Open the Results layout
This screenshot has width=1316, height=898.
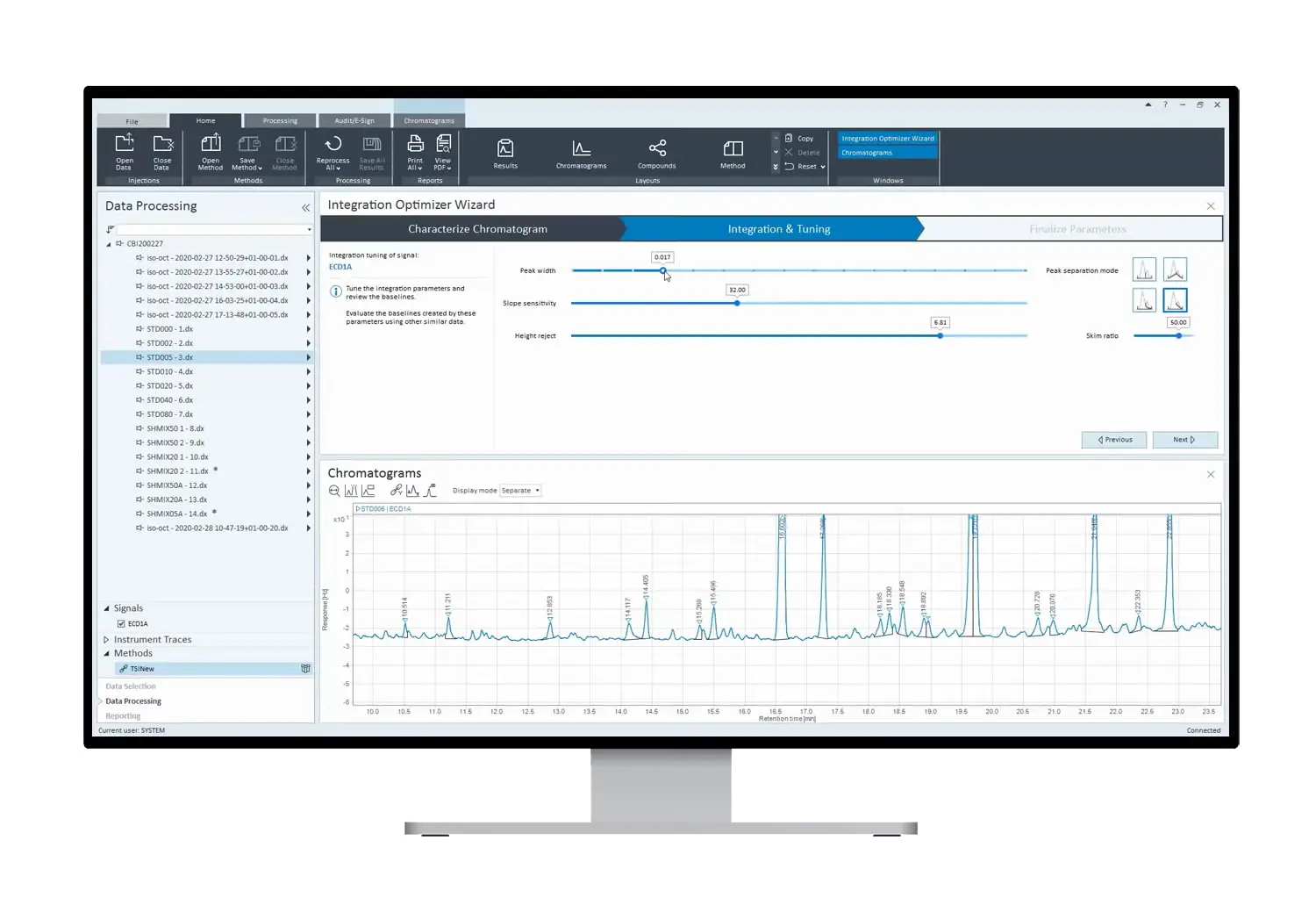tap(505, 149)
